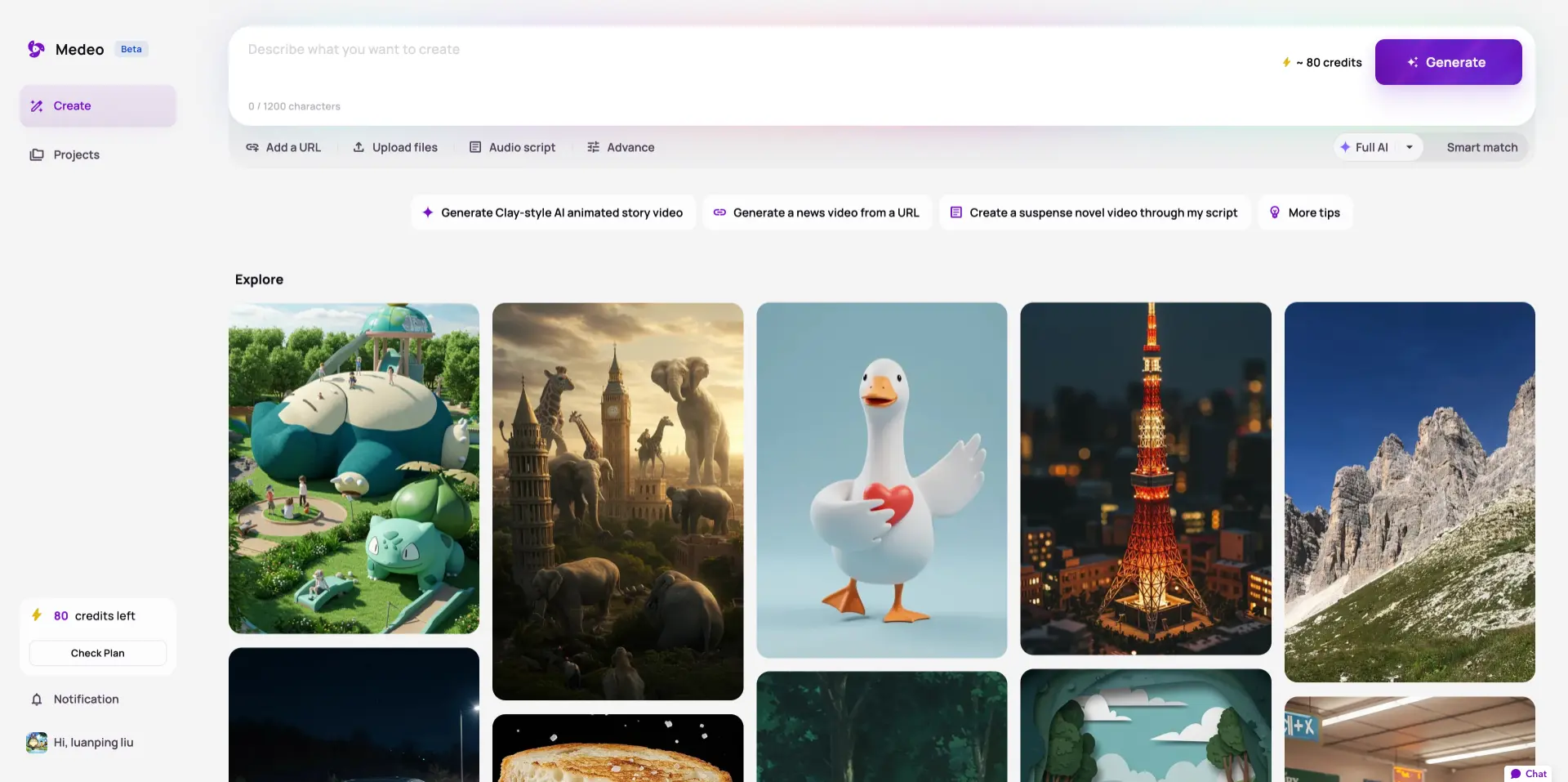Open Advance settings sliders icon
The width and height of the screenshot is (1568, 782).
tap(594, 147)
